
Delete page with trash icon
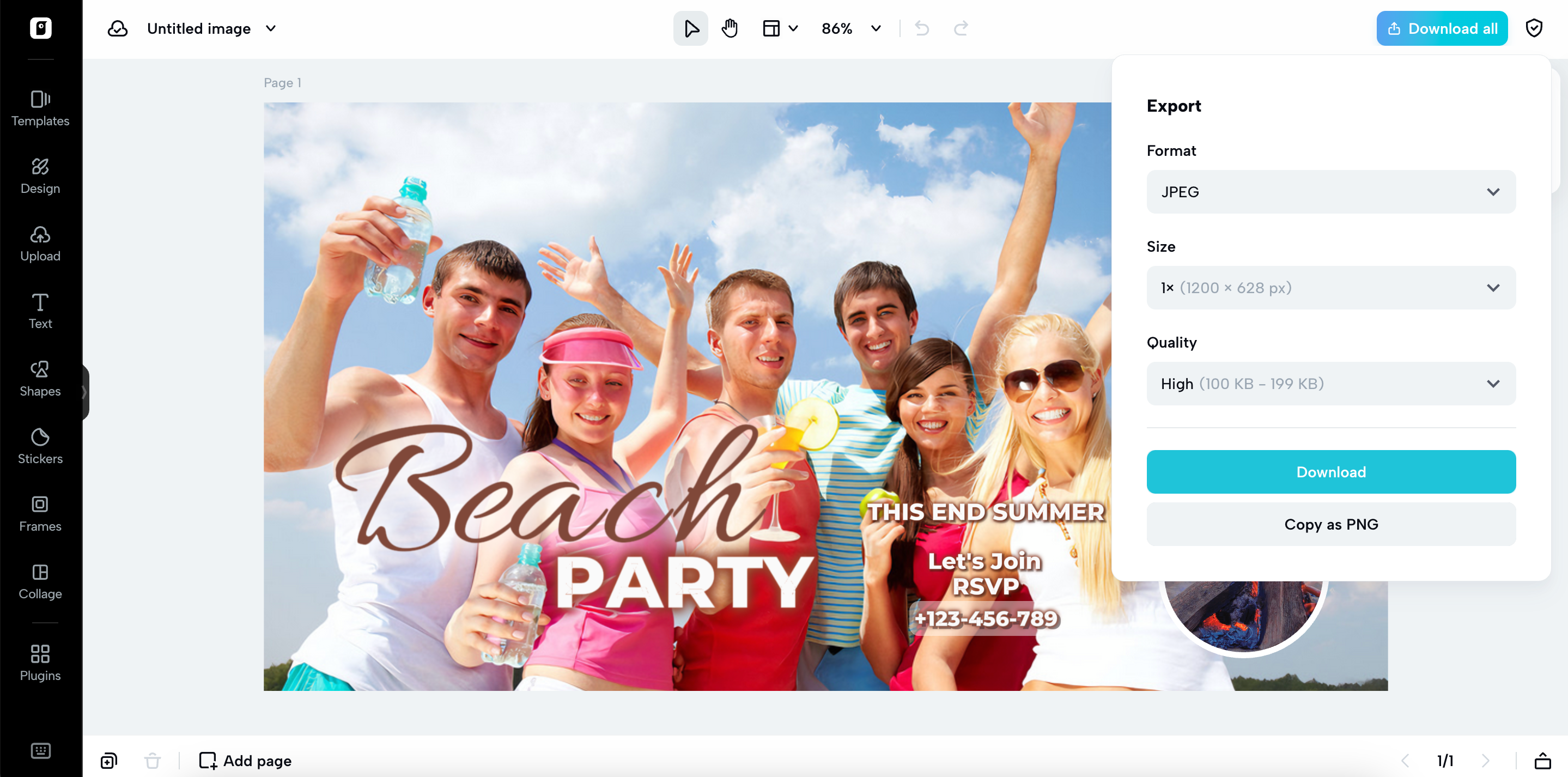click(x=152, y=761)
